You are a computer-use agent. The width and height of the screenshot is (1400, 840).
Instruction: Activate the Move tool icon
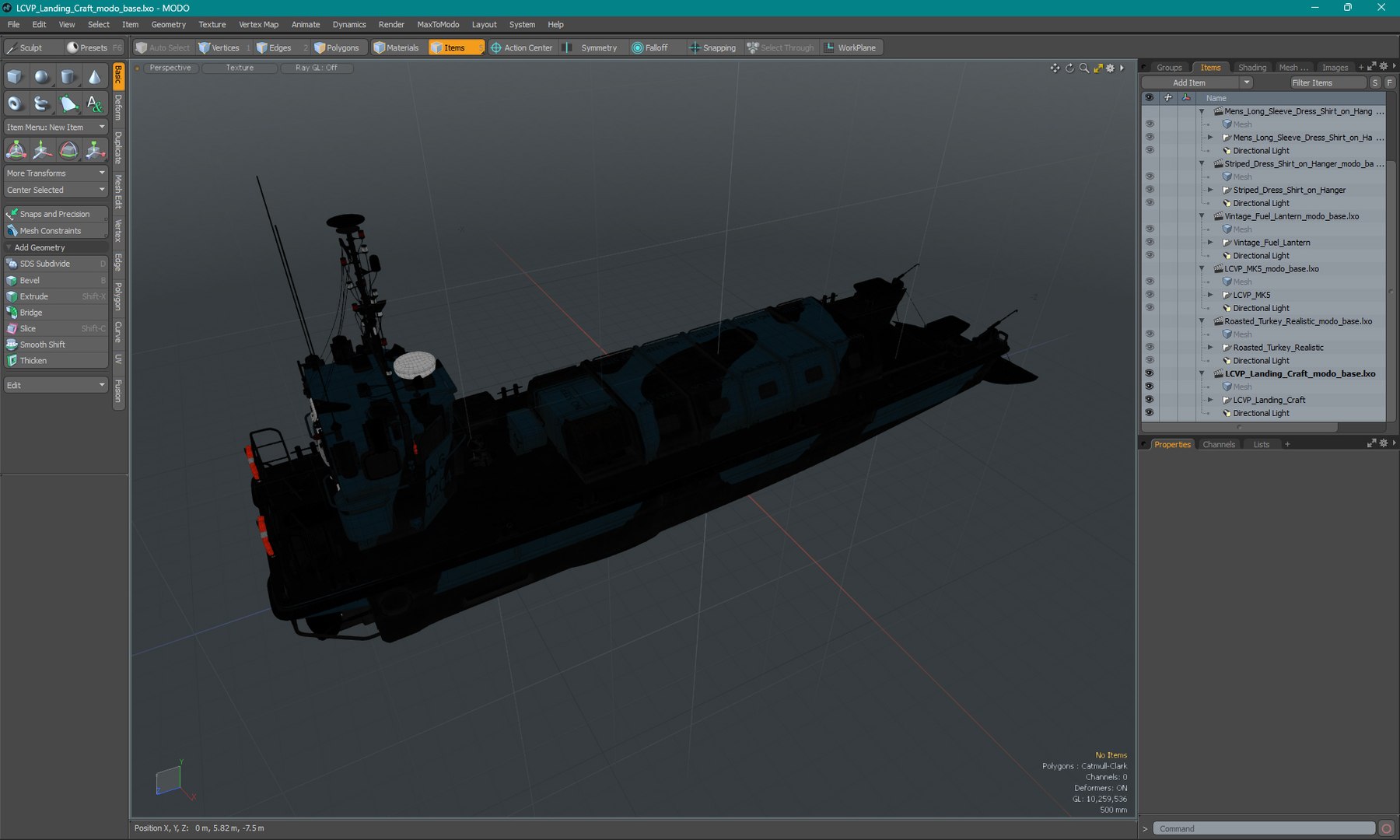pyautogui.click(x=43, y=150)
